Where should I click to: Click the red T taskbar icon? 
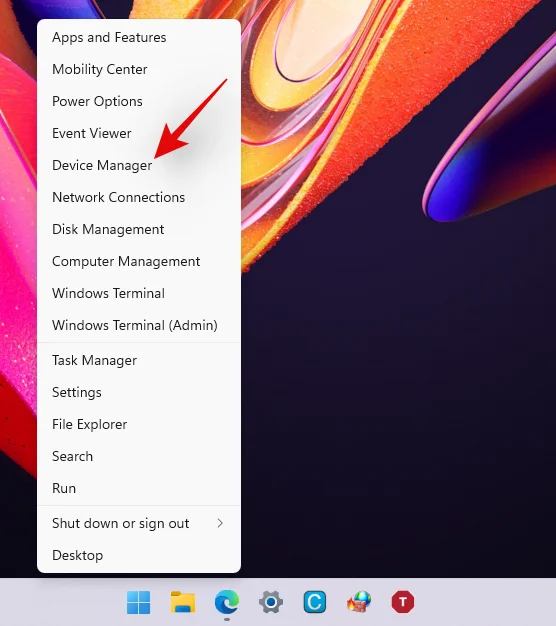pyautogui.click(x=403, y=602)
